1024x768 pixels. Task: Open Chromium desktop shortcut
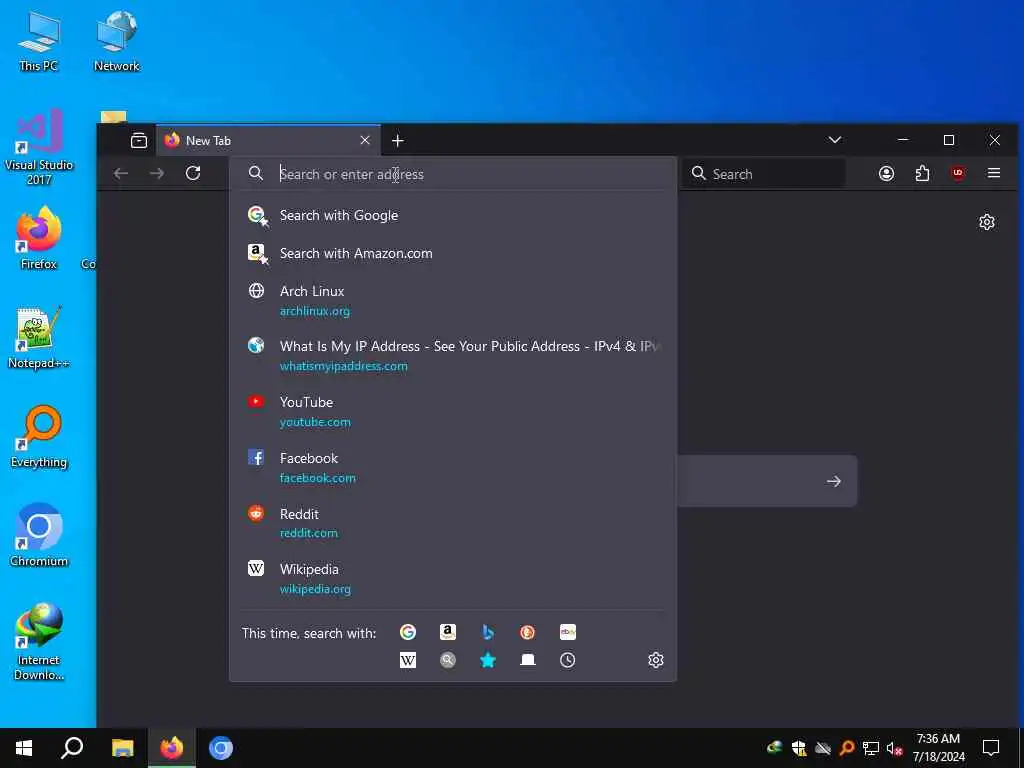pyautogui.click(x=39, y=535)
